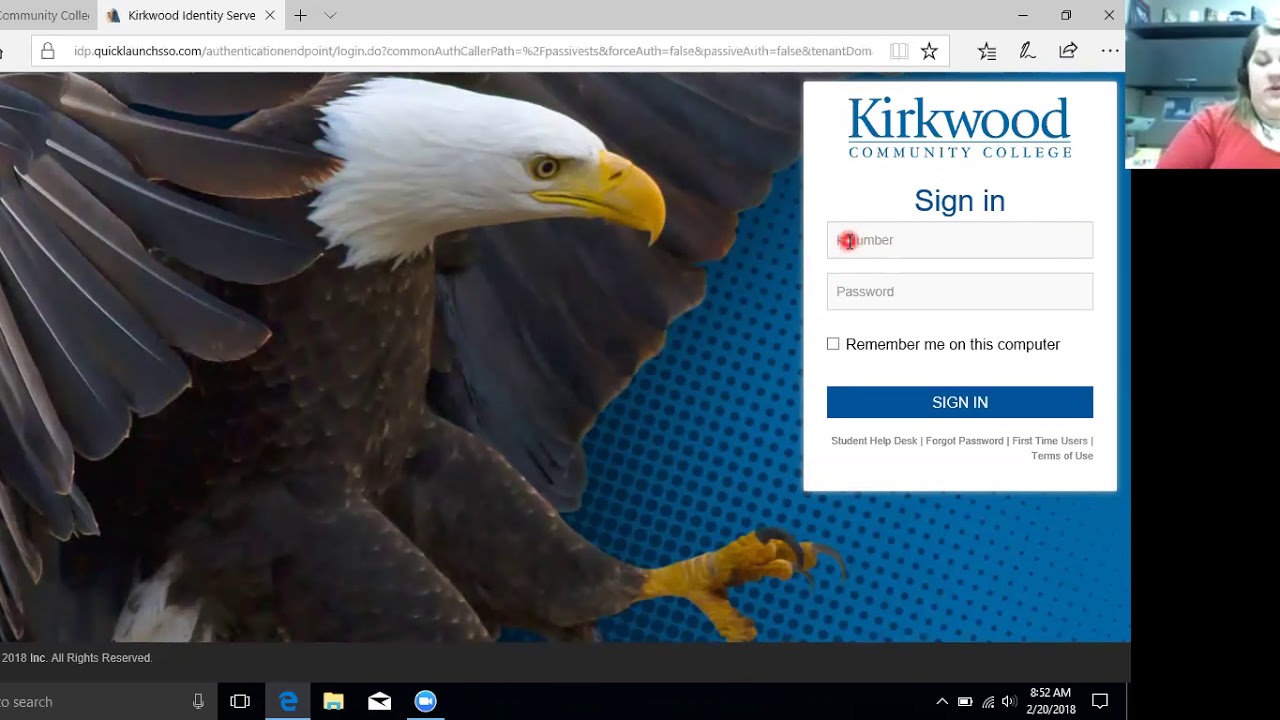Click the Password input field

(959, 292)
